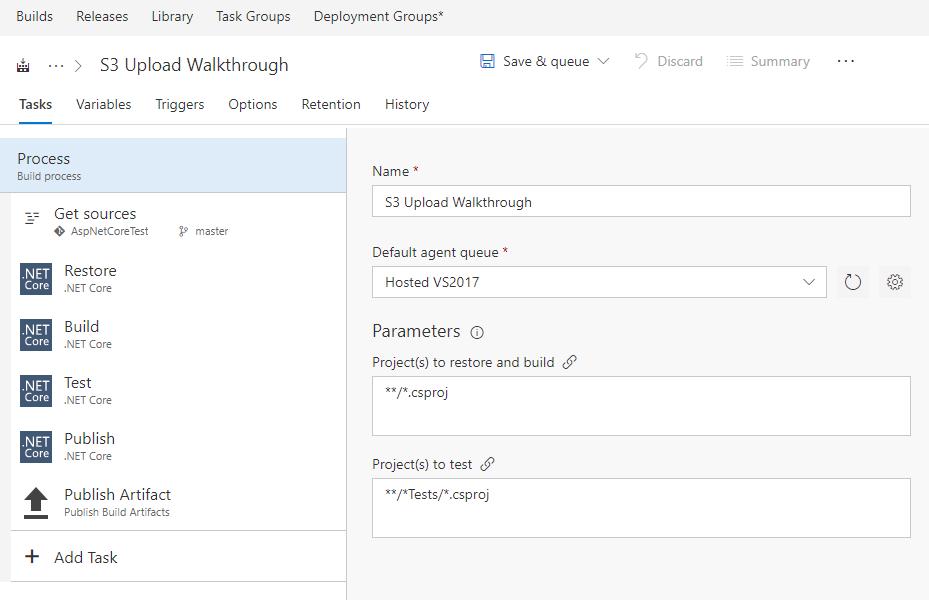Viewport: 929px width, 600px height.
Task: Click link icon beside Project(s) to restore and build
Action: point(569,362)
